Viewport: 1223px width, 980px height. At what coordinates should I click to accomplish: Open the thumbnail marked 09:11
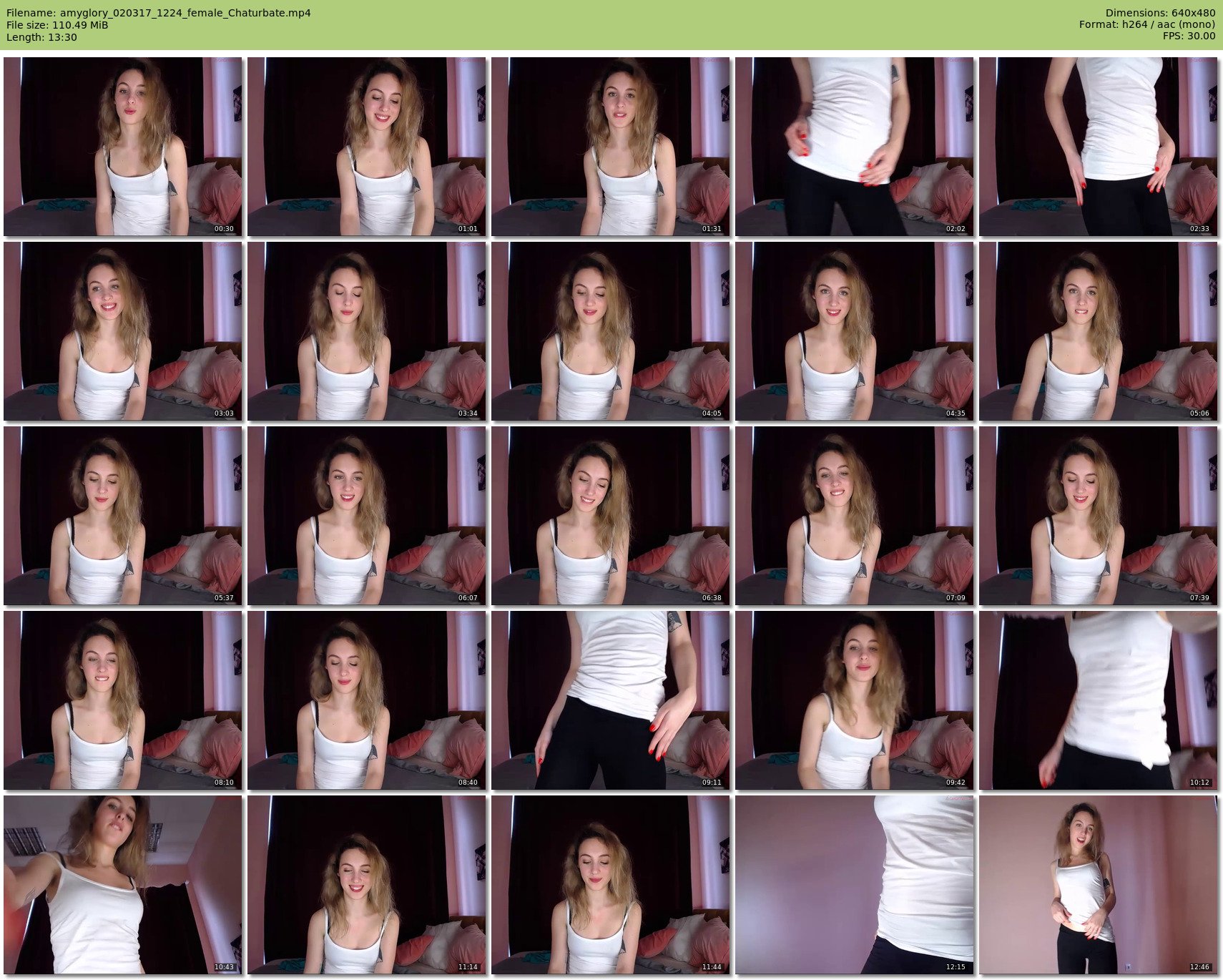click(x=611, y=700)
